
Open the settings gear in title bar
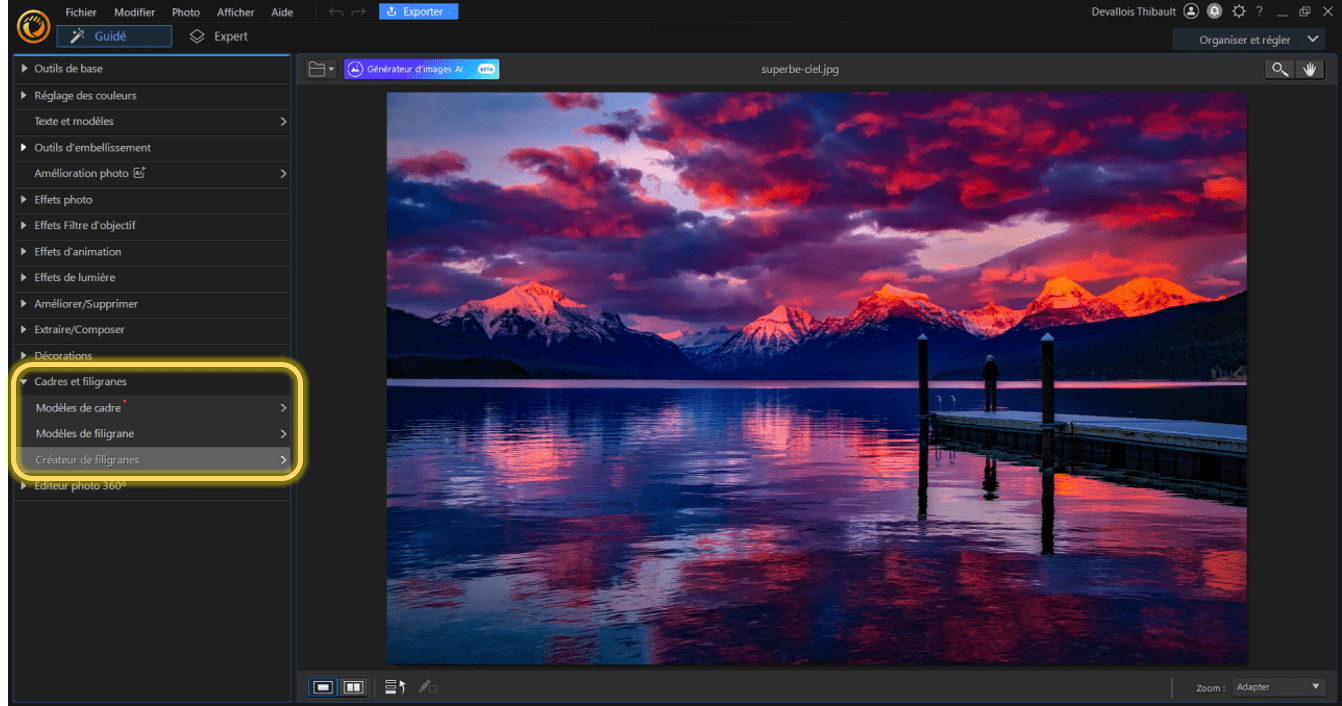(1239, 12)
